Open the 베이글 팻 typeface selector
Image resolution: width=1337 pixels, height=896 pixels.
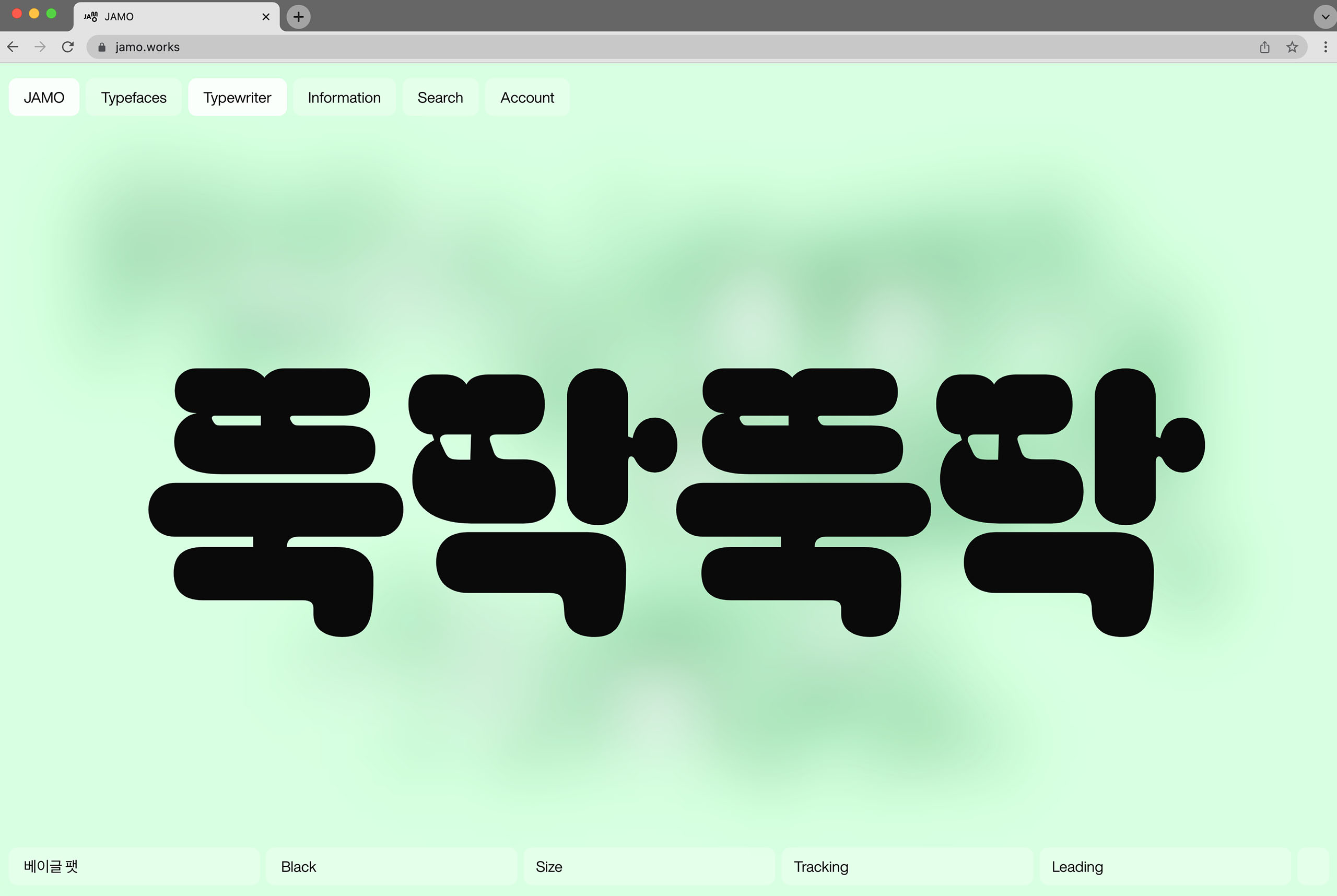coord(134,866)
